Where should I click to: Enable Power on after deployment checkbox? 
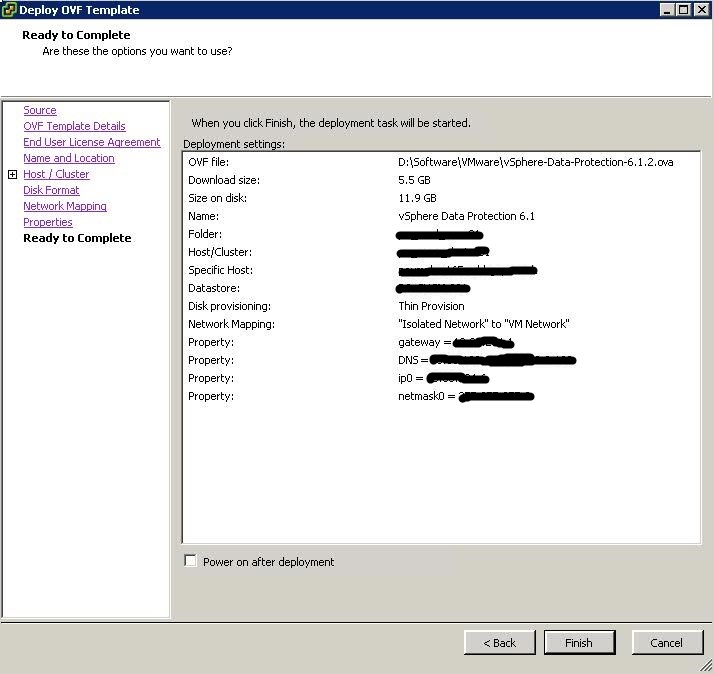pos(190,561)
